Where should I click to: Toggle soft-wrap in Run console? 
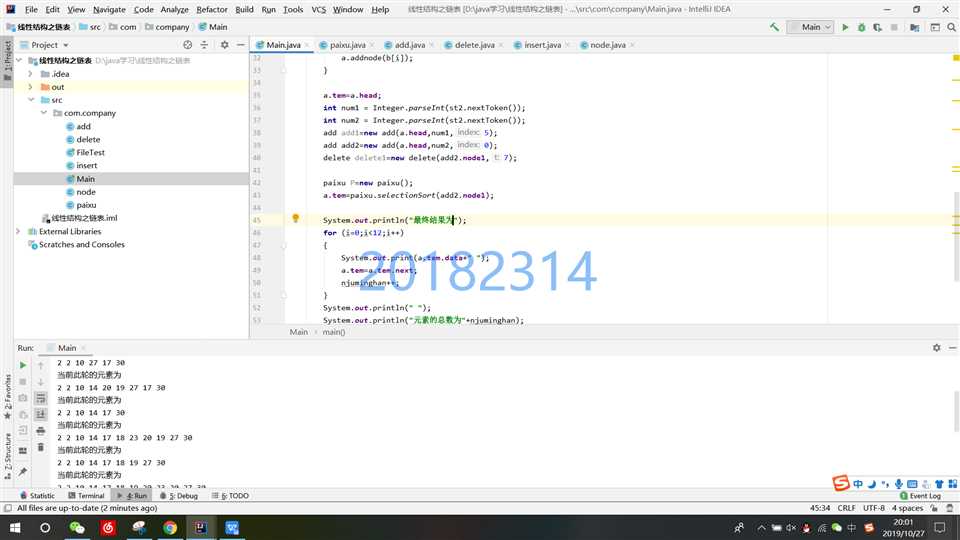pos(40,399)
